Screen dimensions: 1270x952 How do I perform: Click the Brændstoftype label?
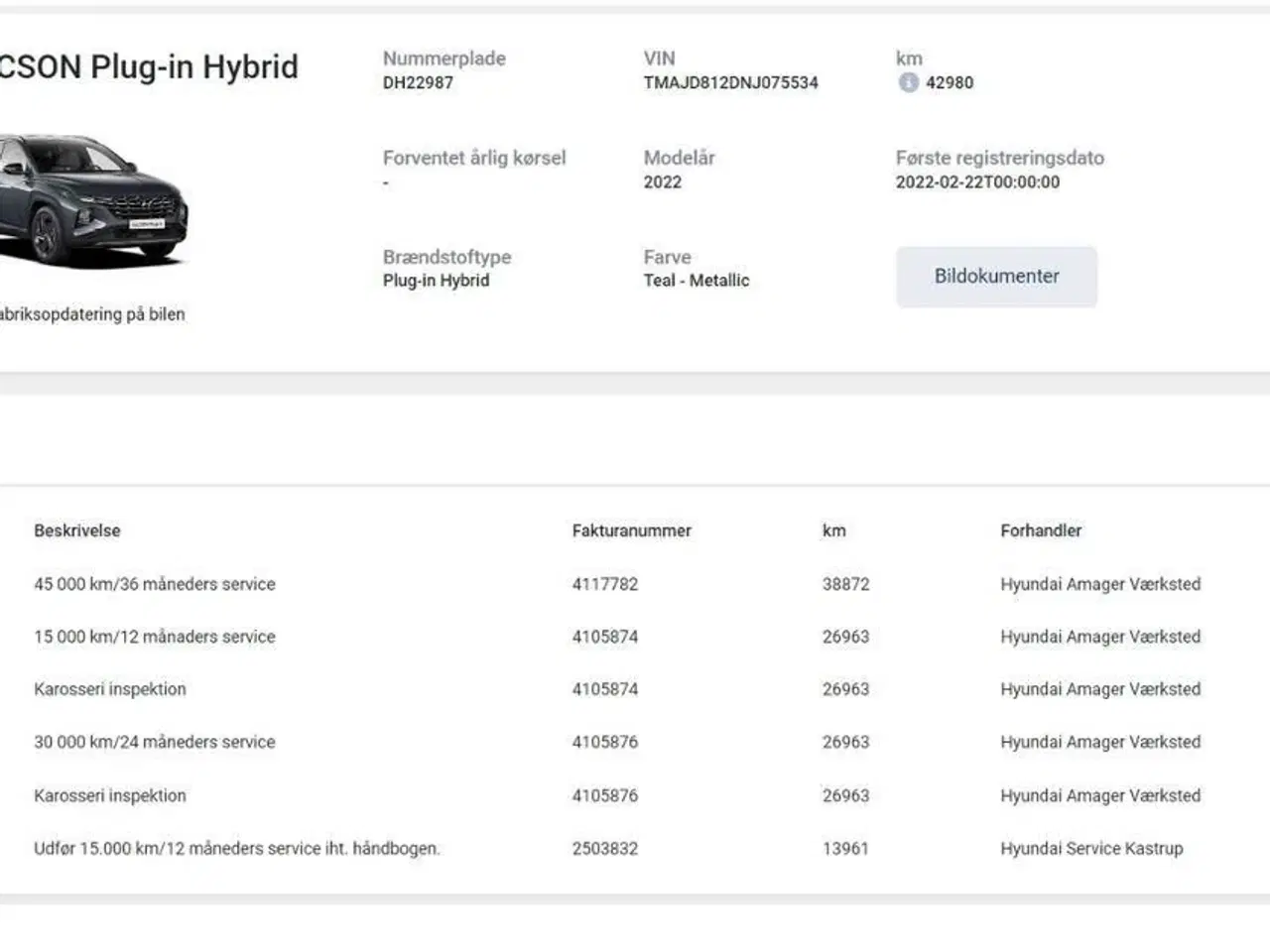[x=446, y=257]
